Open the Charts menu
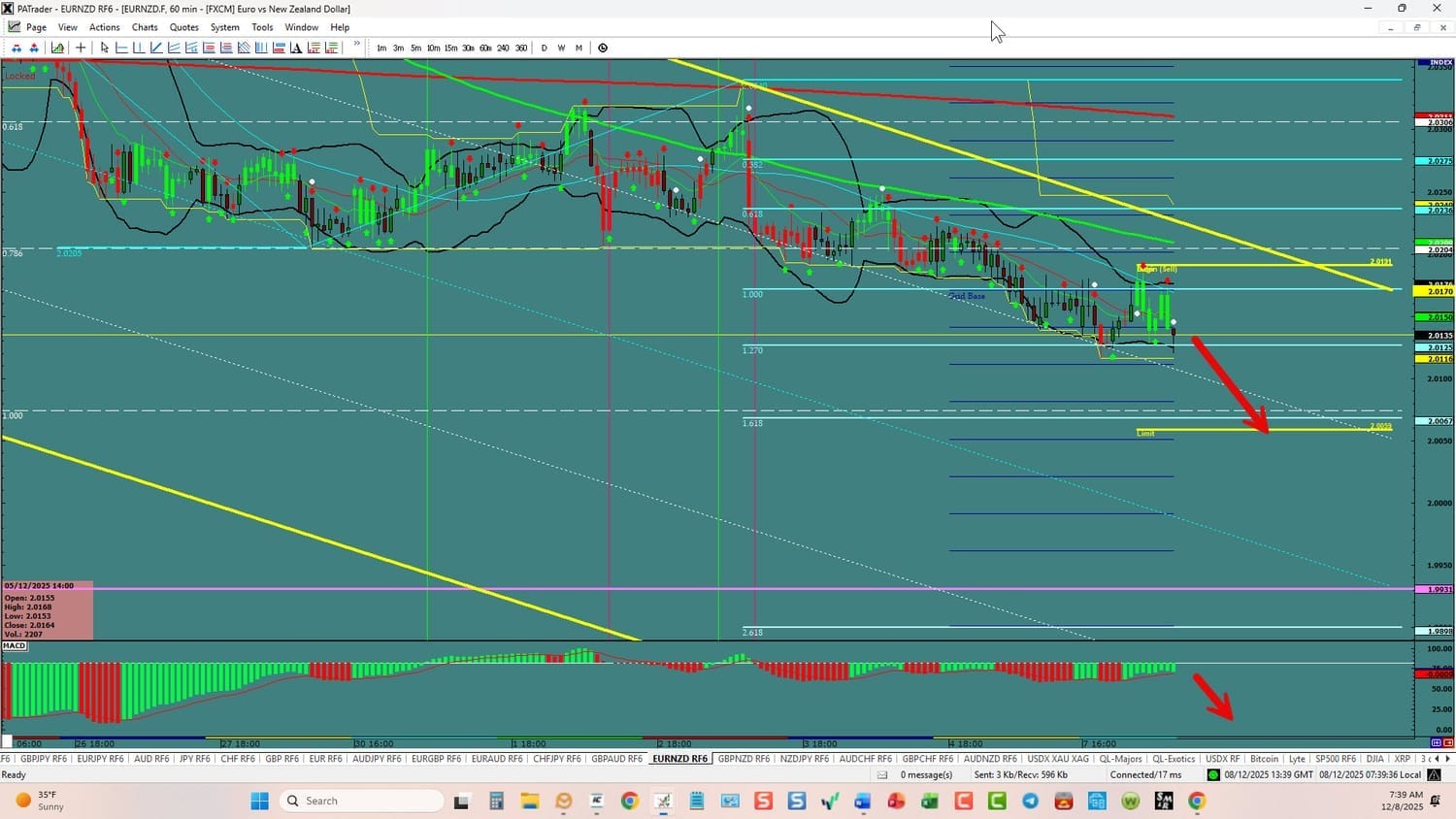Screen dimensions: 1456x819 coord(145,27)
